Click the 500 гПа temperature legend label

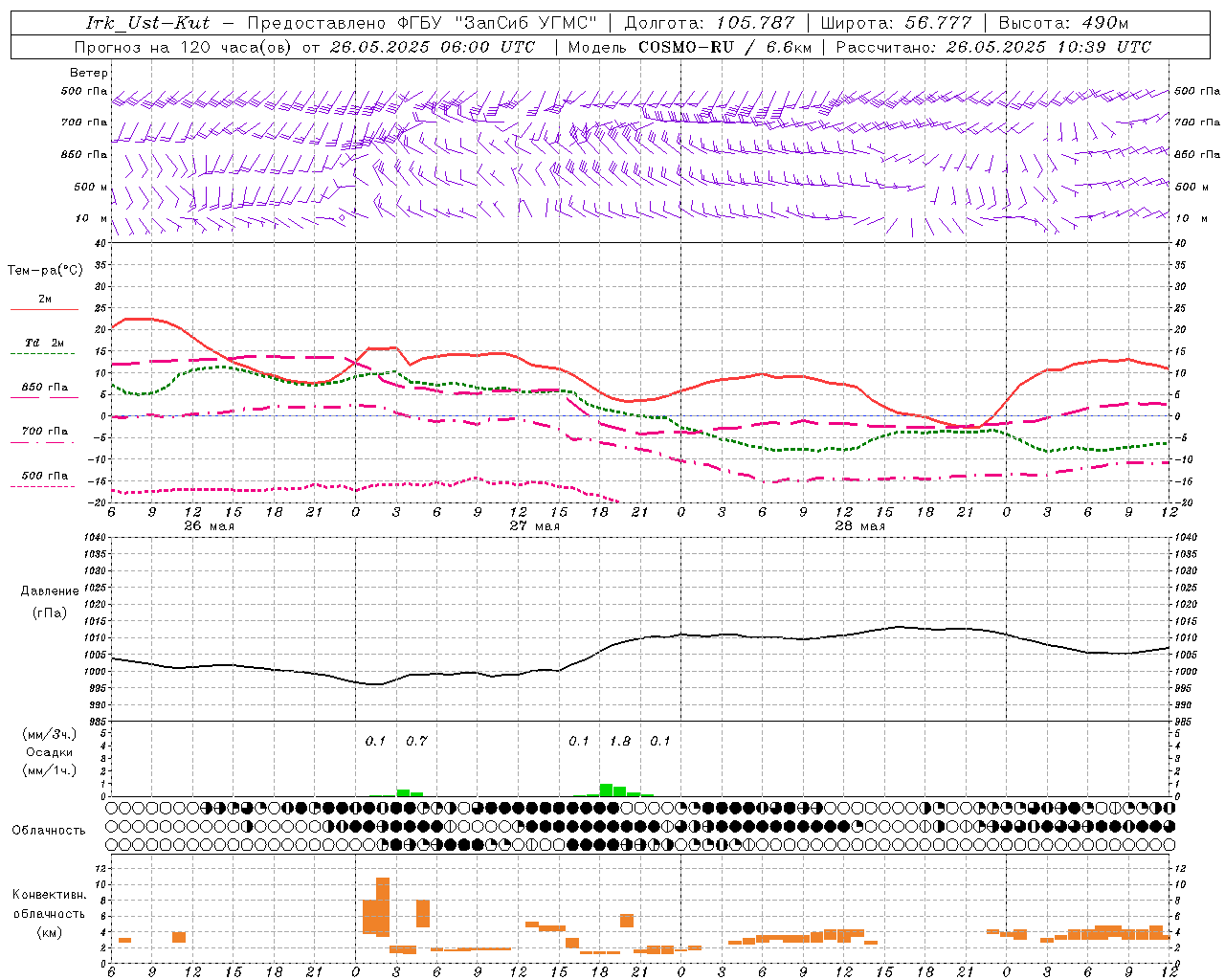tap(45, 476)
